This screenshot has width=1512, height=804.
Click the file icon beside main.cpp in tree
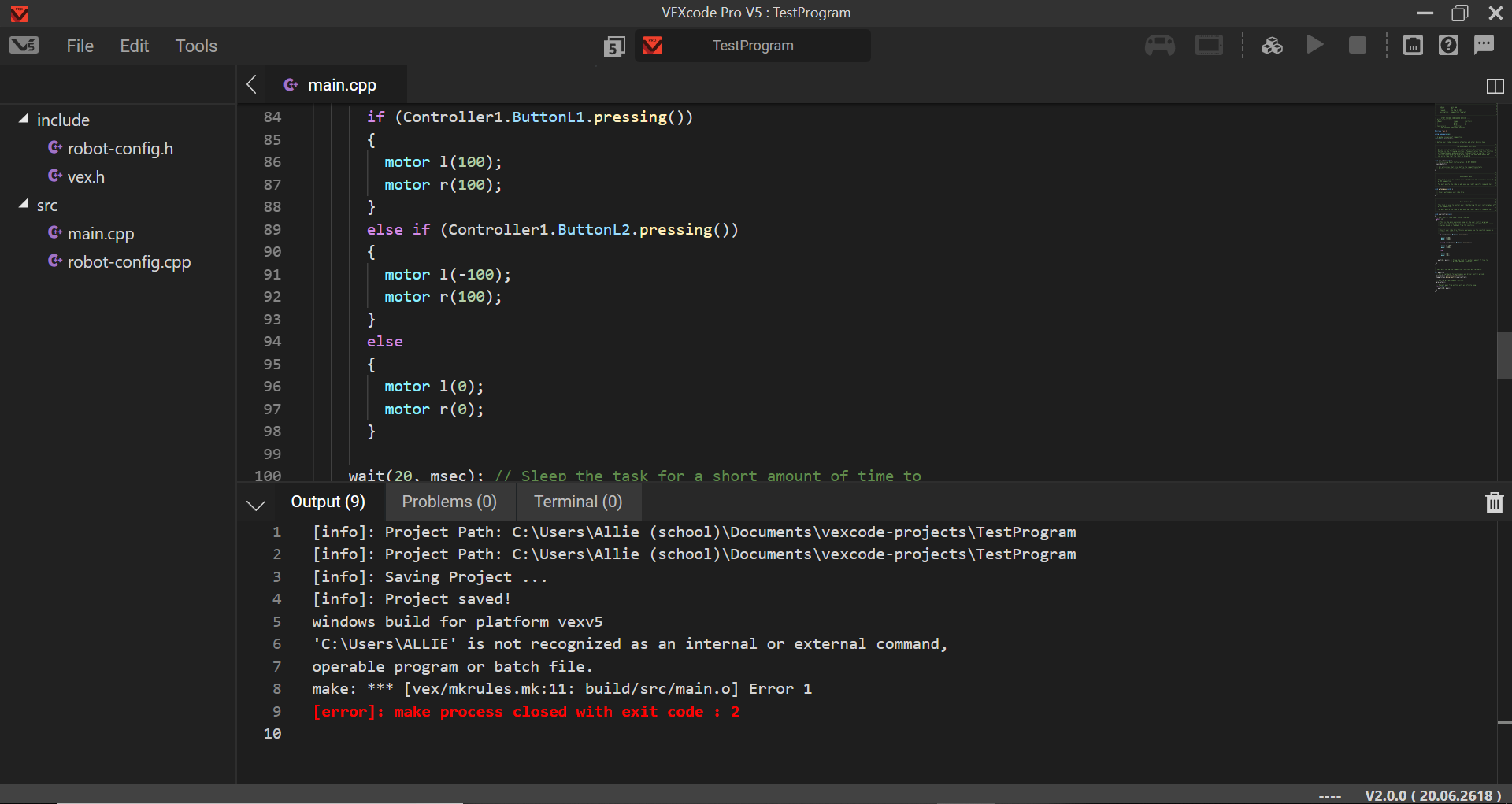(x=54, y=232)
